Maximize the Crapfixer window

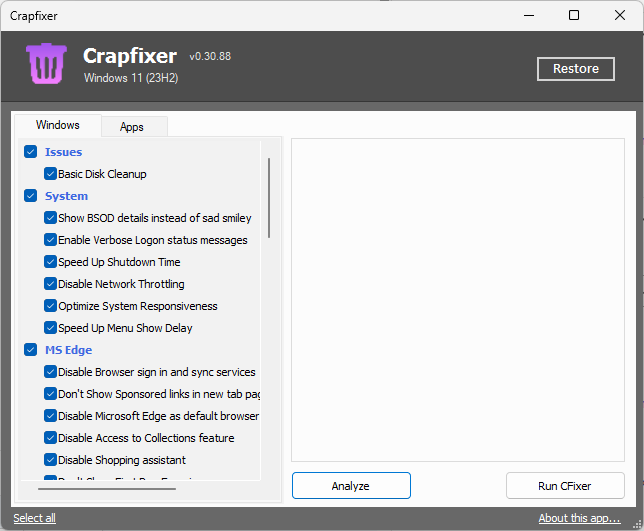[574, 16]
